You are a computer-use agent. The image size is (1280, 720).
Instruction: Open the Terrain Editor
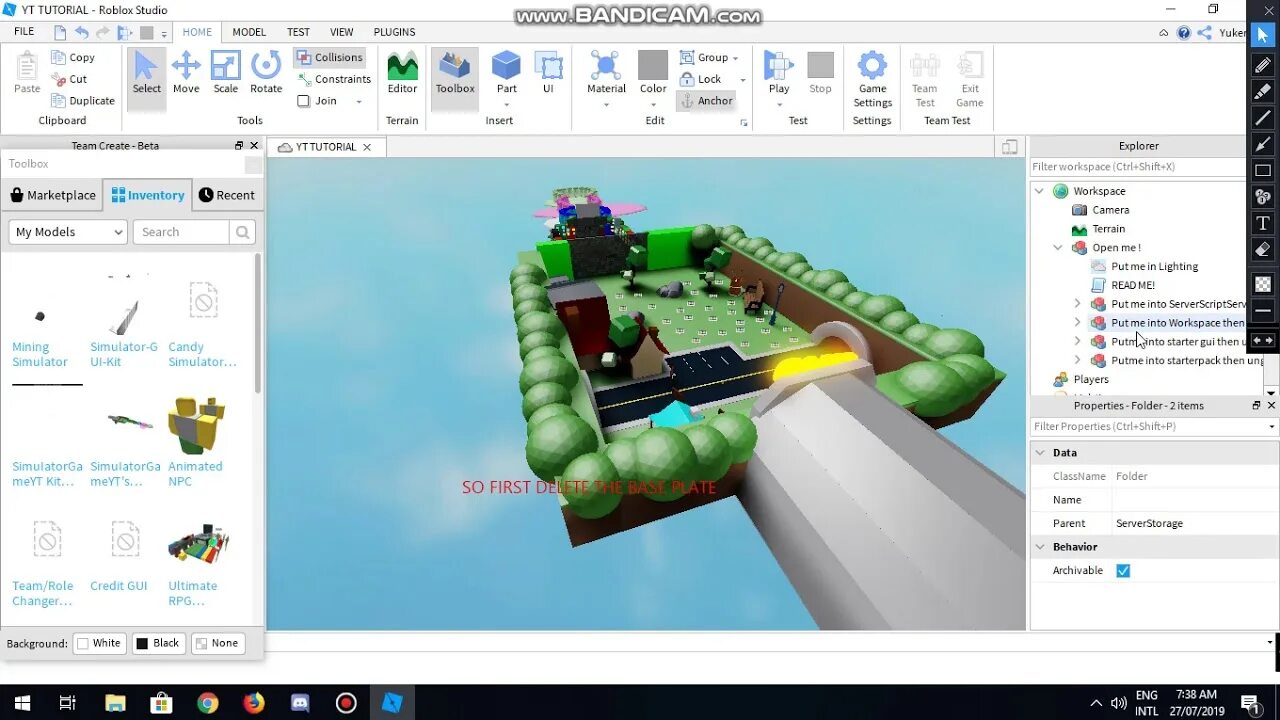coord(402,73)
